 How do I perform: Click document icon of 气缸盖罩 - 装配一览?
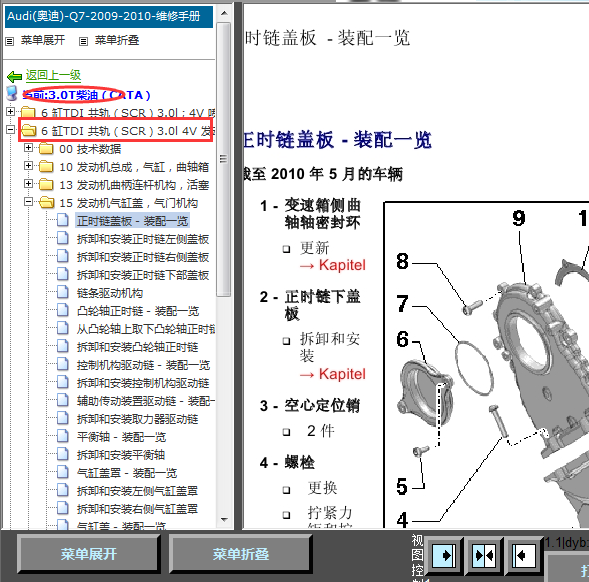pyautogui.click(x=63, y=472)
